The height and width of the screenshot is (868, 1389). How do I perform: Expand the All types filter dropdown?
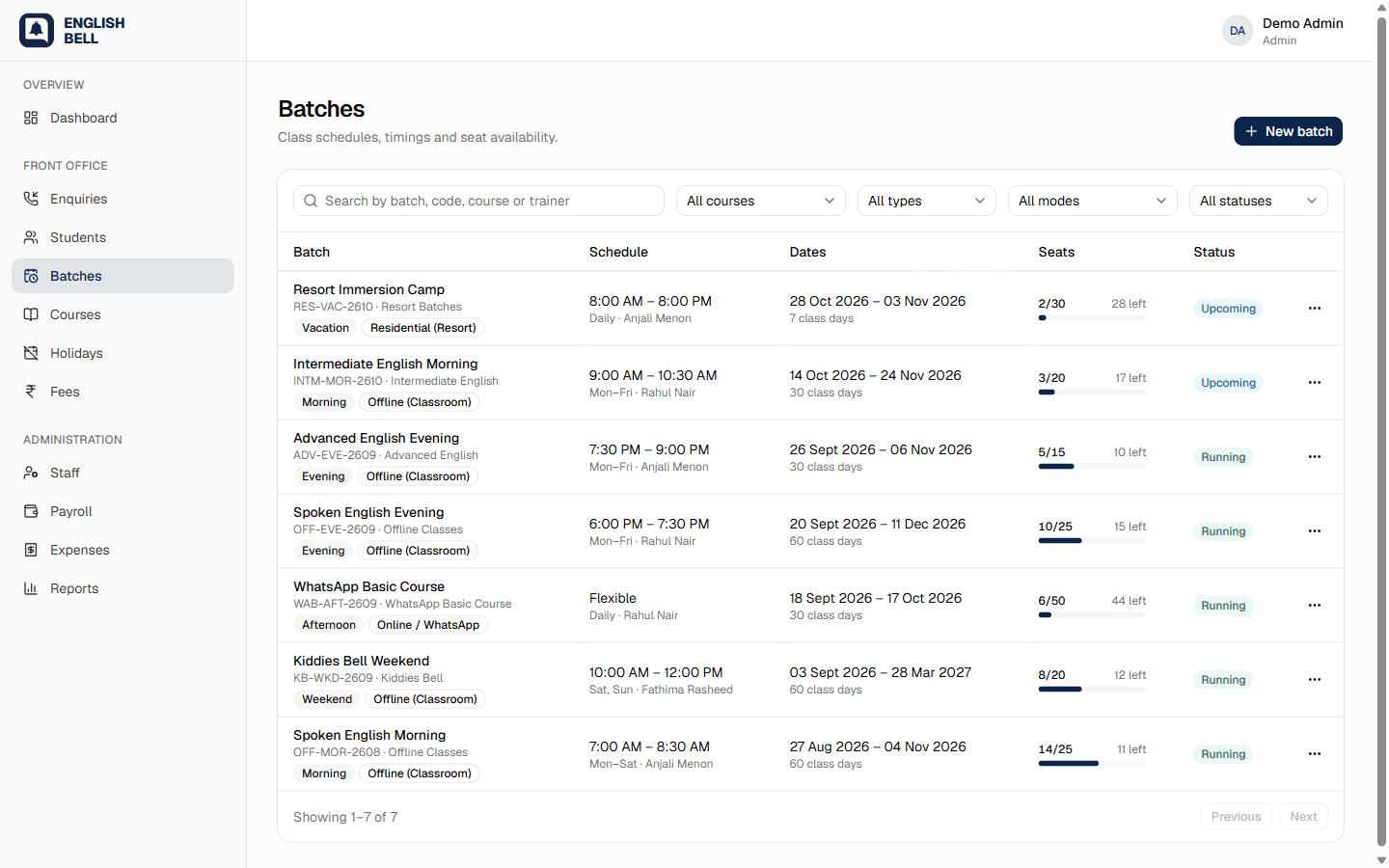(927, 201)
